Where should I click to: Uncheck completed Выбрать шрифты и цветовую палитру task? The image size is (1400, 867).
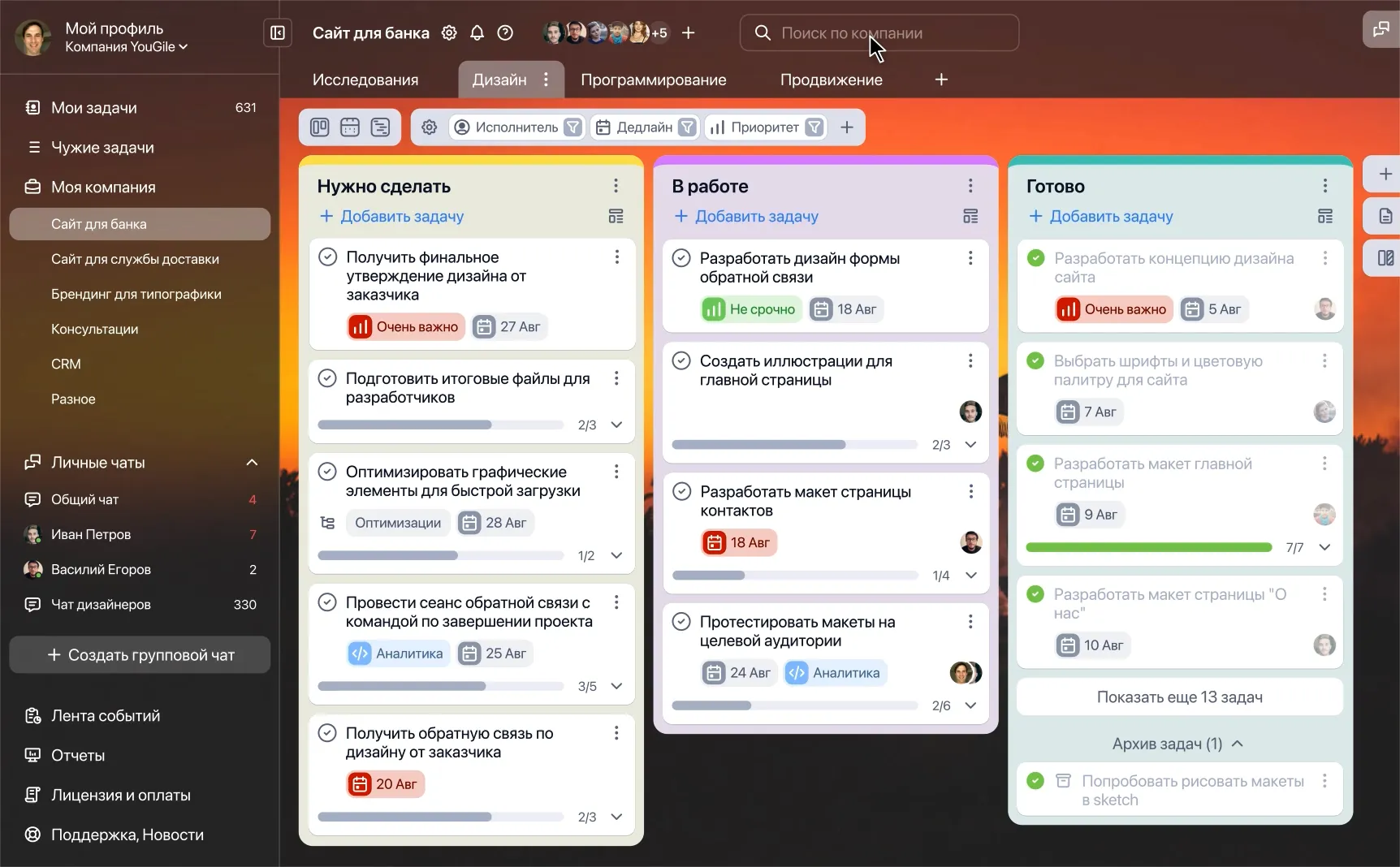[1035, 361]
